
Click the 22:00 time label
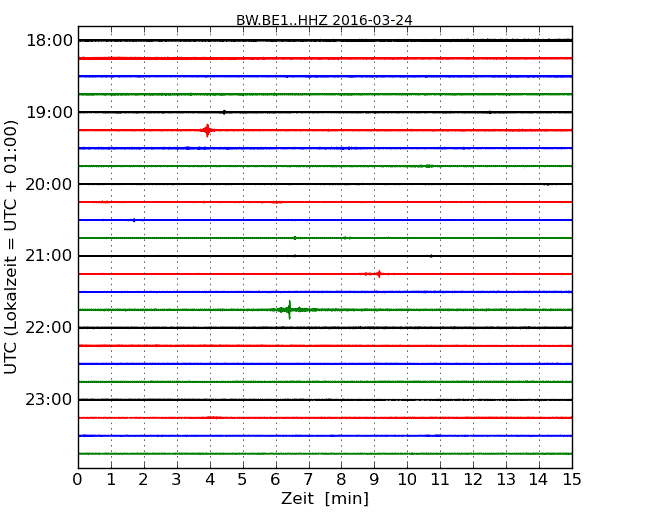49,328
